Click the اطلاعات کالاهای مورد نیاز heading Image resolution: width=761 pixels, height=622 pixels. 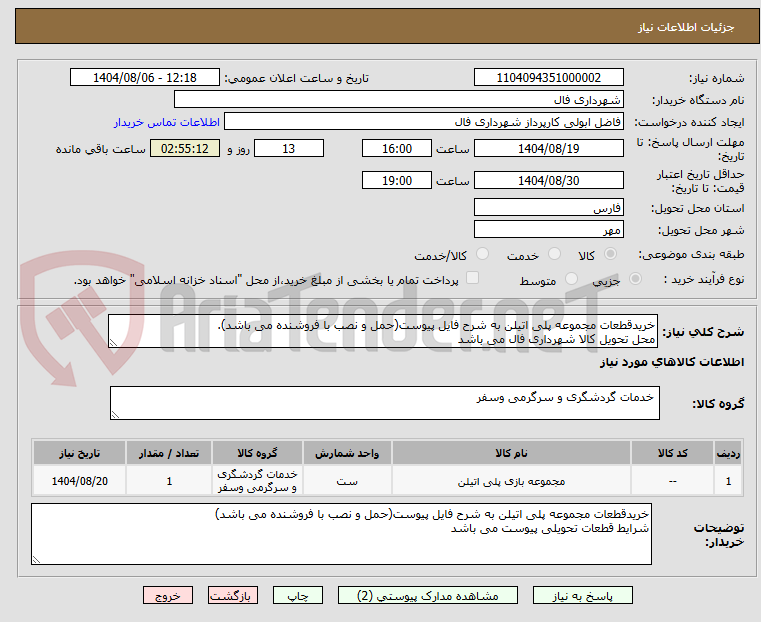(x=672, y=362)
